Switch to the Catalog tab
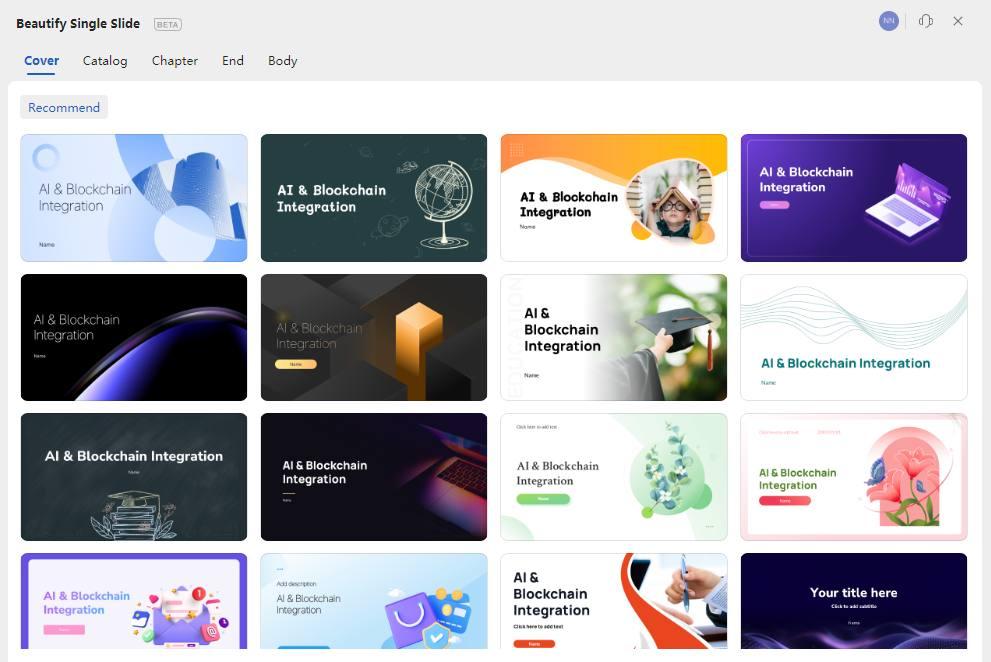 (x=105, y=61)
